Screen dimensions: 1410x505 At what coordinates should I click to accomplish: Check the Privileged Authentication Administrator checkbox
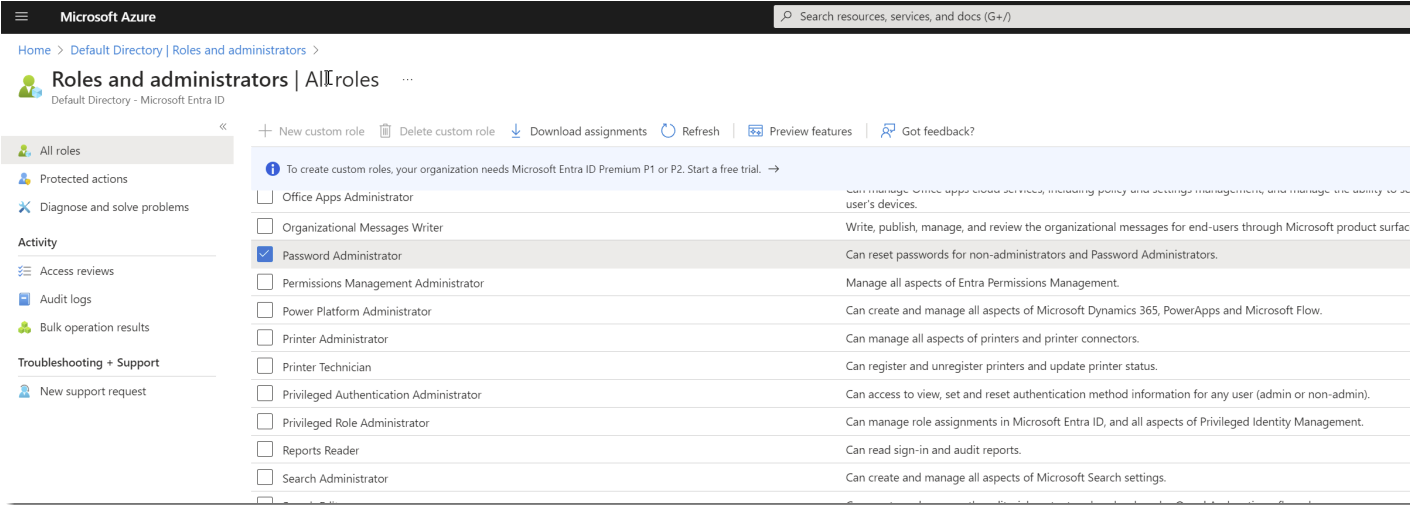[265, 395]
